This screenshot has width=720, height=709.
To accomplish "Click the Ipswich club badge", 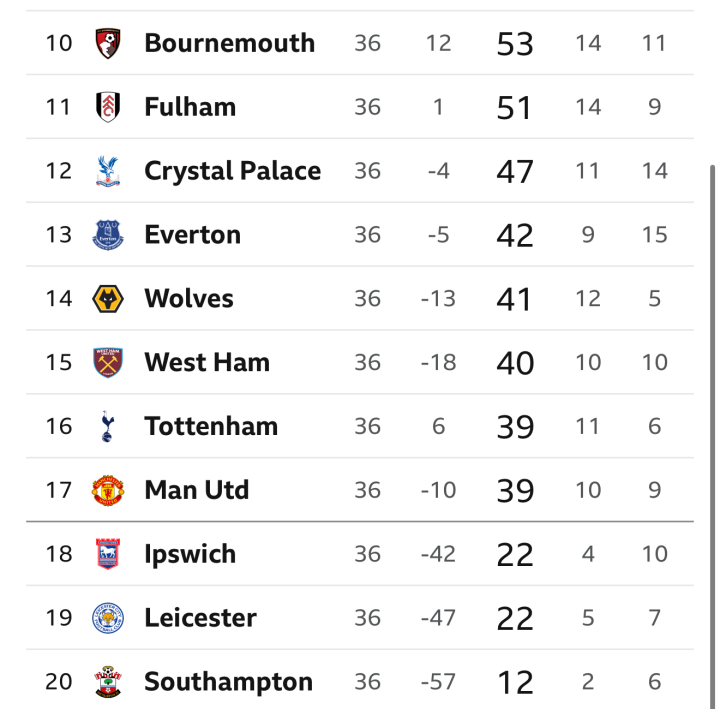I will (x=108, y=554).
